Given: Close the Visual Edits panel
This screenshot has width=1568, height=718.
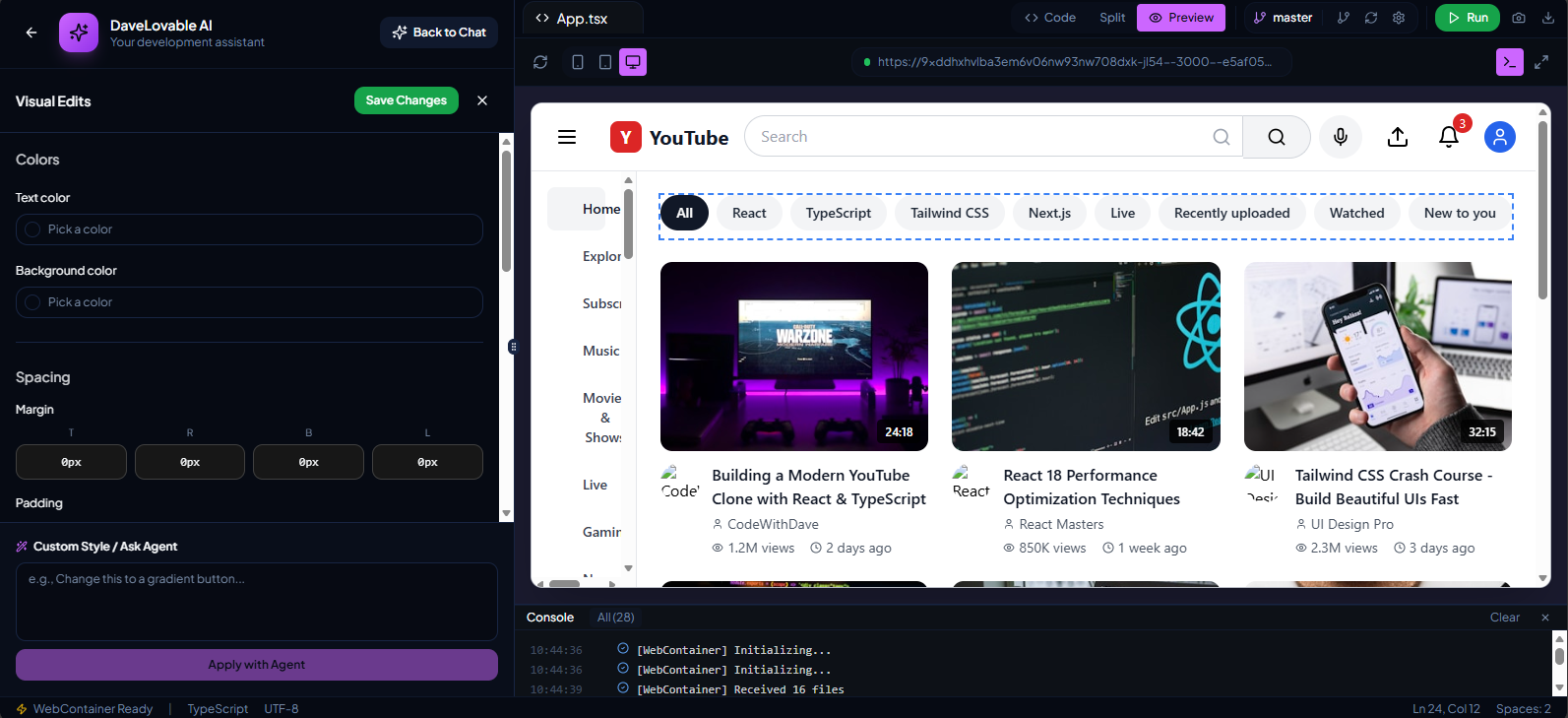Looking at the screenshot, I should (x=482, y=100).
